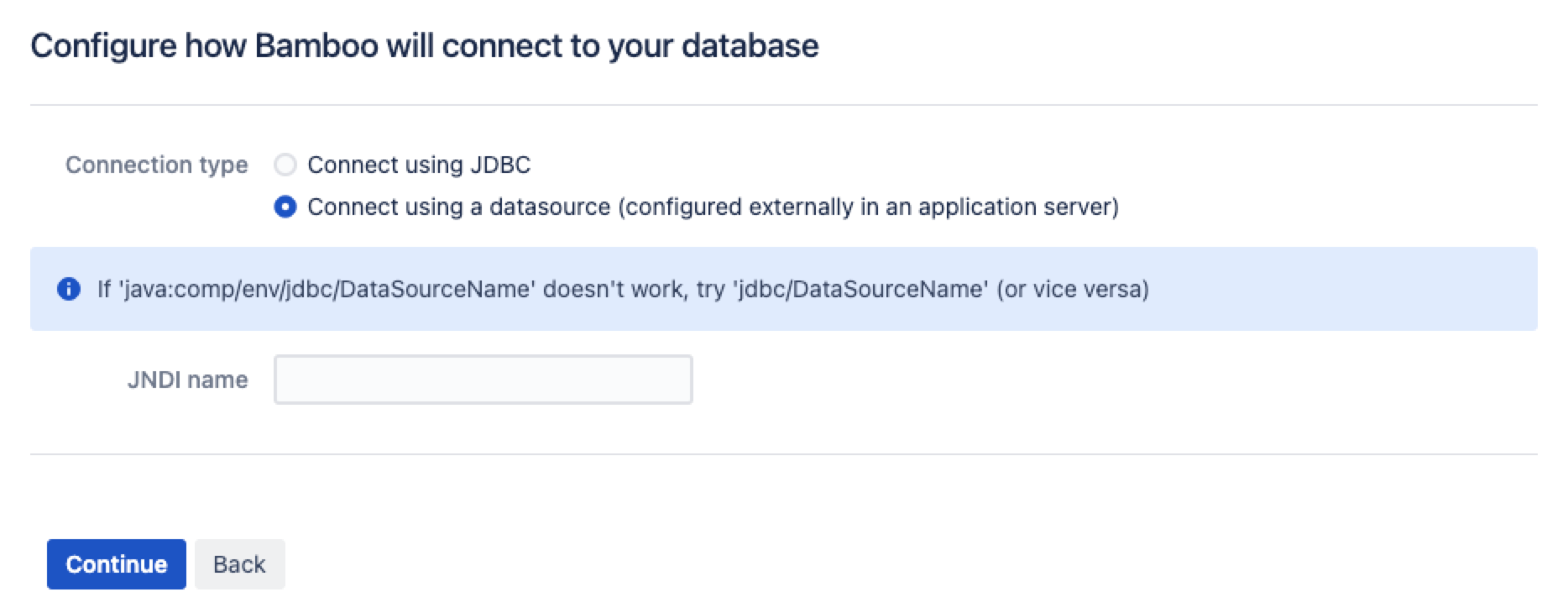The width and height of the screenshot is (1568, 613).
Task: Click the java:comp/env/jdbc hint message text
Action: [623, 289]
